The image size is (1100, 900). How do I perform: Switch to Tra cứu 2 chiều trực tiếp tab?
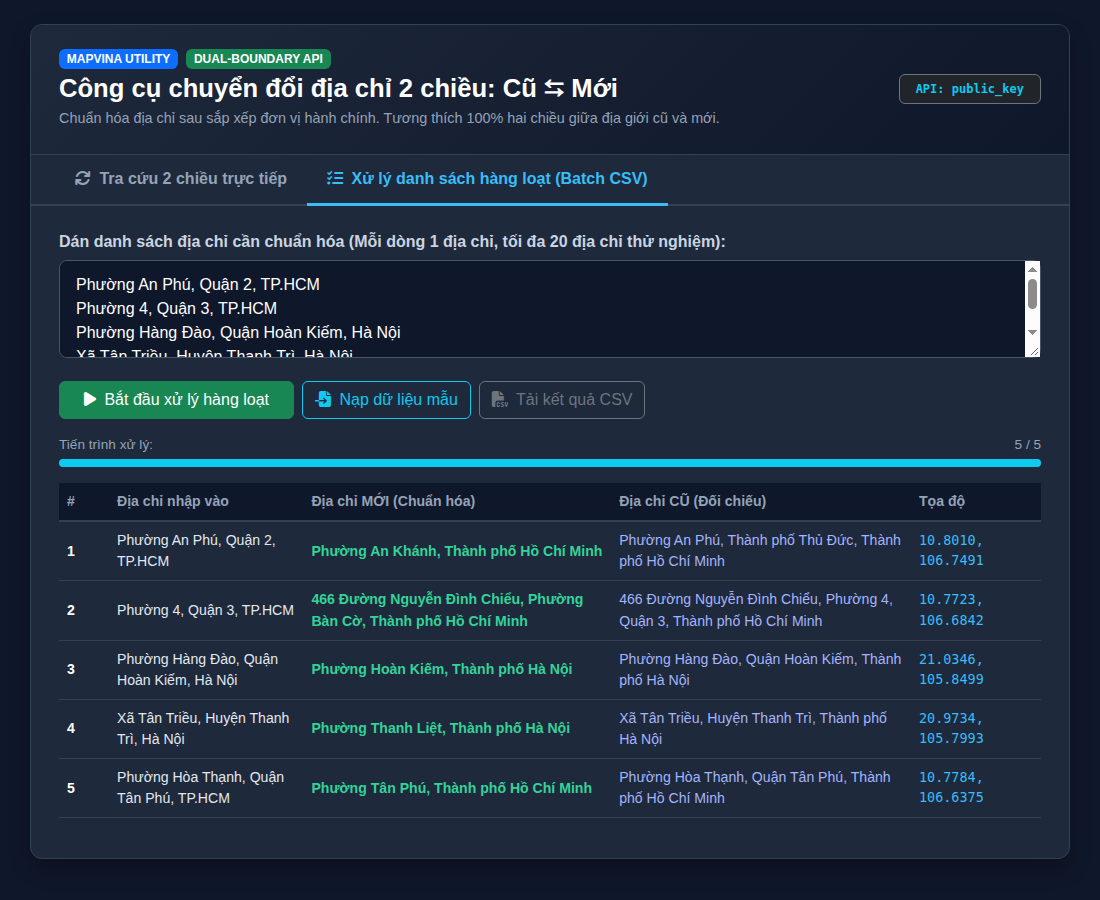(180, 179)
